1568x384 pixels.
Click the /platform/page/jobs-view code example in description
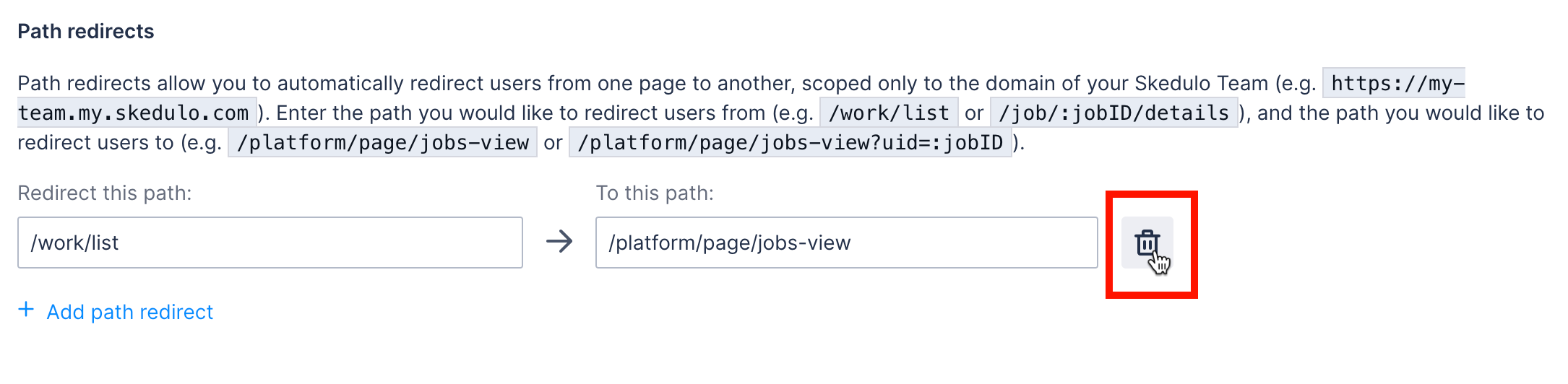382,143
